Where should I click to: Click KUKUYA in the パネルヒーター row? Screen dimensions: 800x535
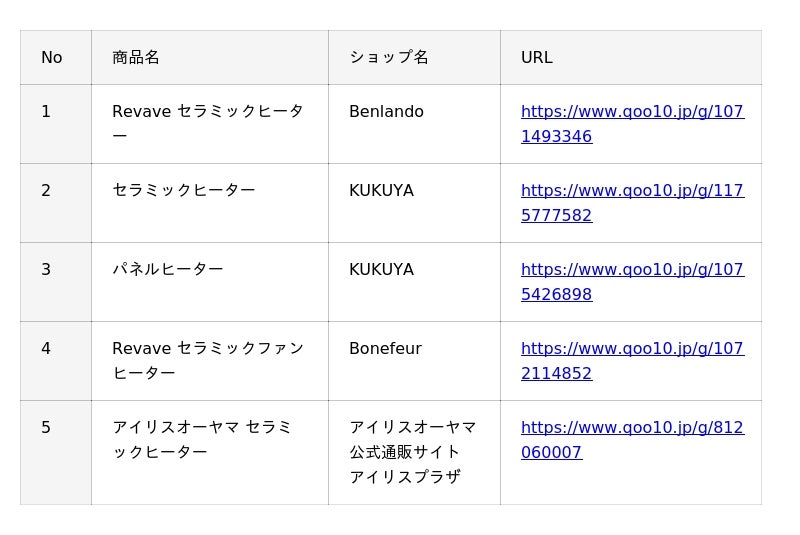(381, 270)
